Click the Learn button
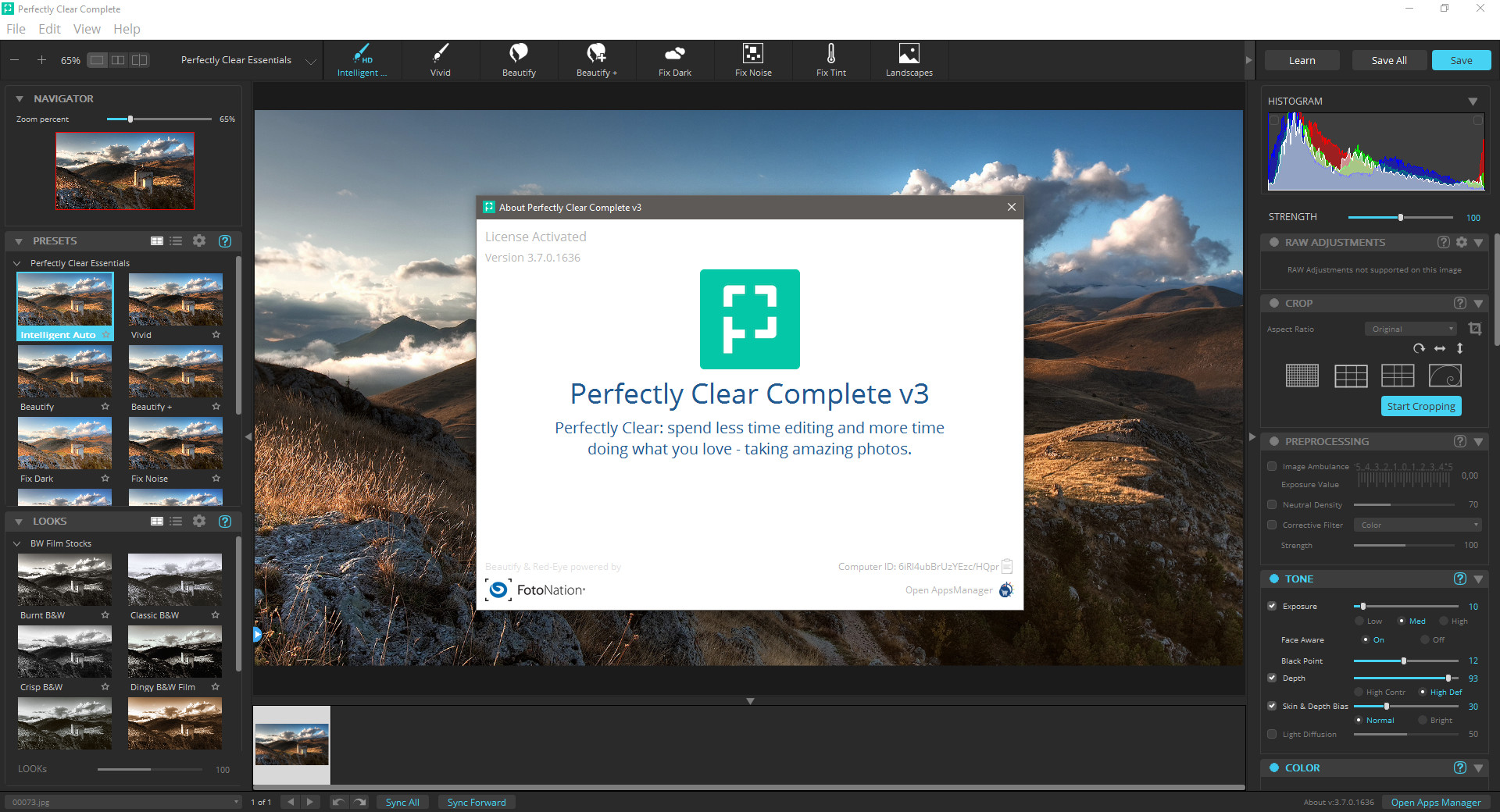Viewport: 1500px width, 812px height. click(x=1302, y=60)
